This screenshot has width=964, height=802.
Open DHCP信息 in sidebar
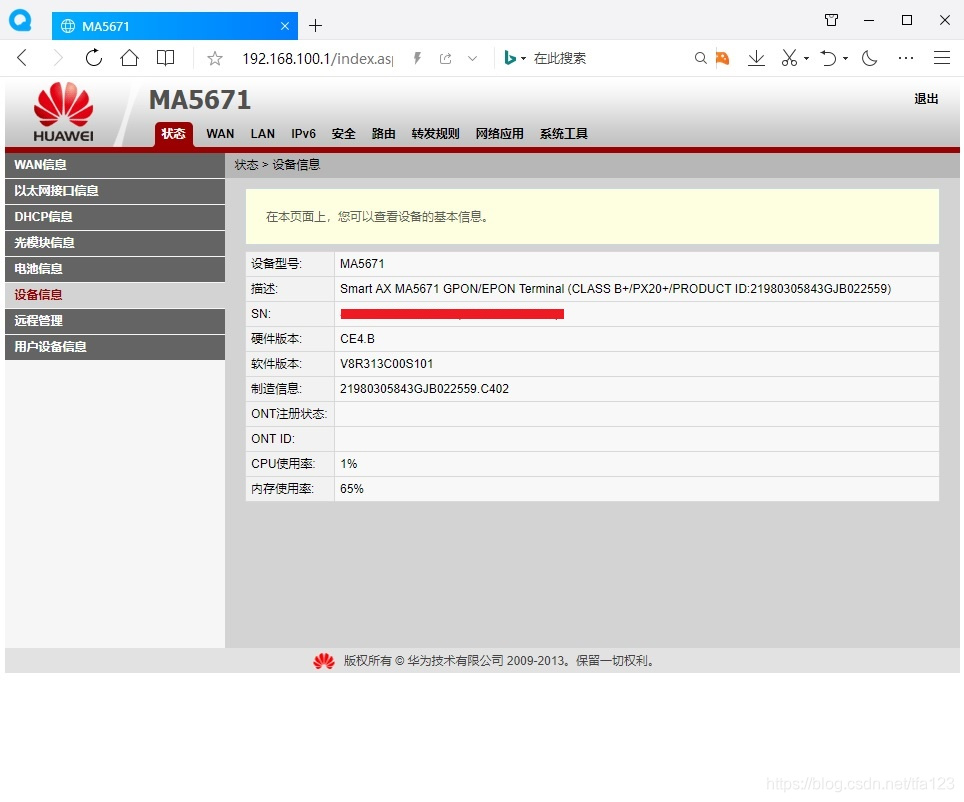click(115, 216)
